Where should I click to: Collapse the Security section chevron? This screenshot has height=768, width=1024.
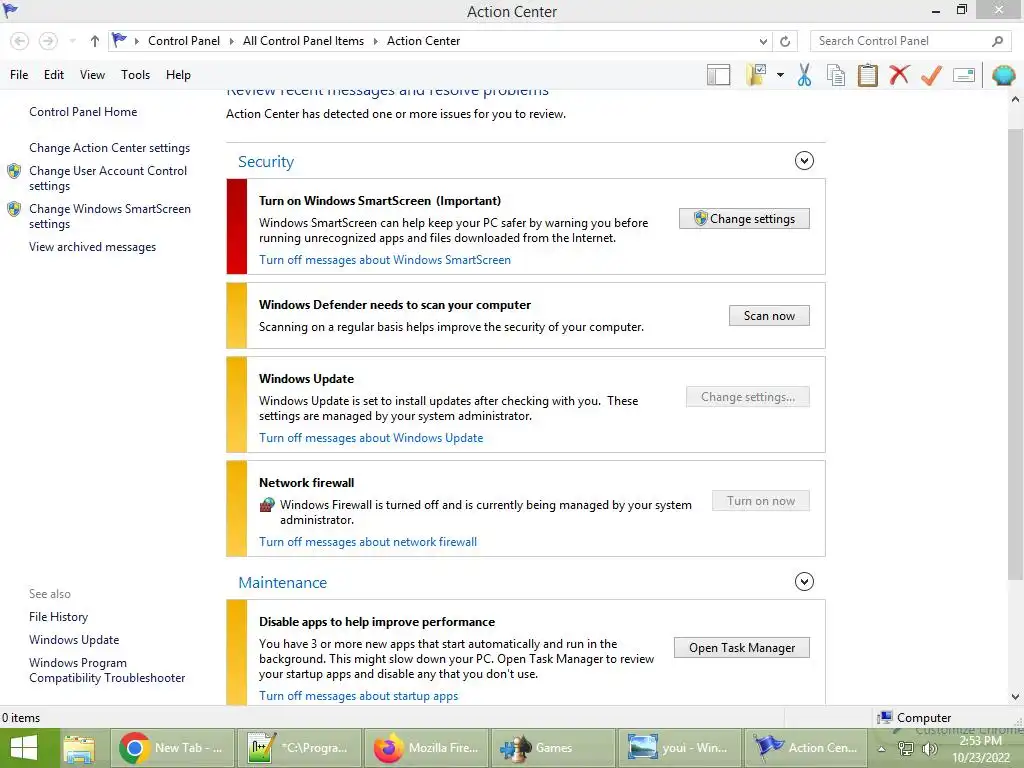(x=804, y=161)
